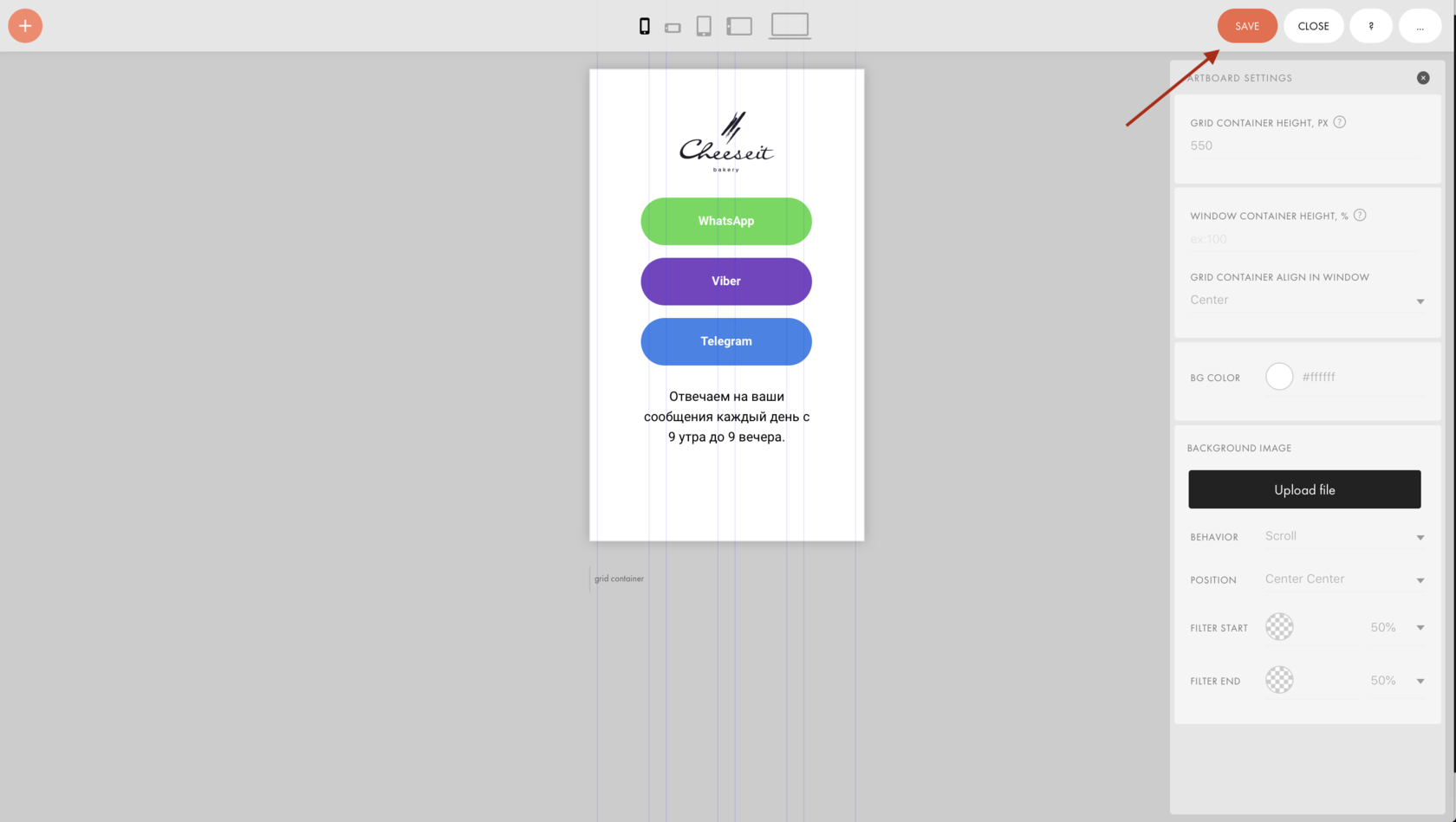Open the question mark help button

1371,26
